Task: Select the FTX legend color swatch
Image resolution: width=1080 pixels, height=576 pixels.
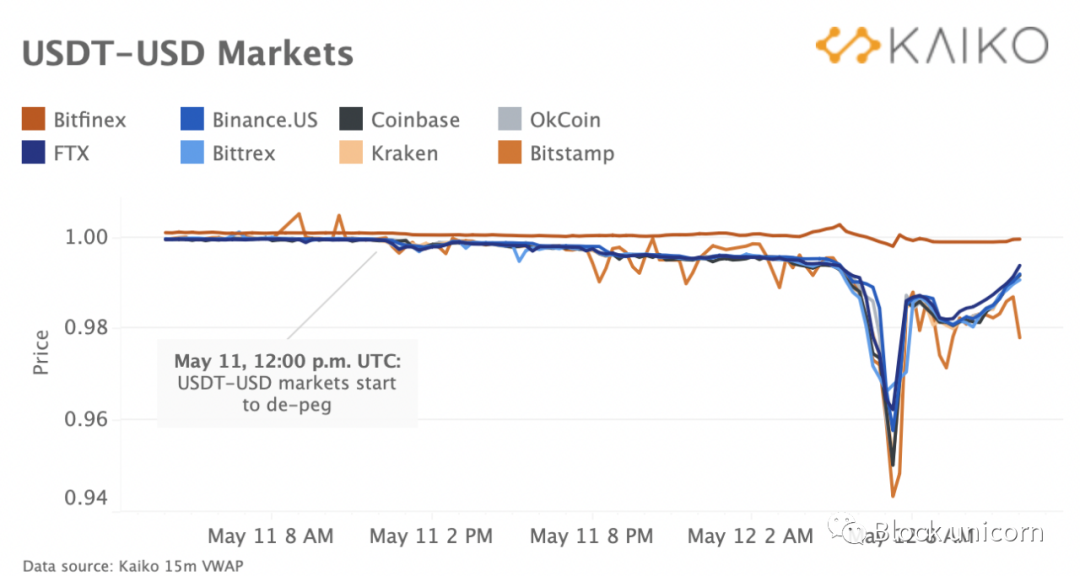Action: pos(35,154)
